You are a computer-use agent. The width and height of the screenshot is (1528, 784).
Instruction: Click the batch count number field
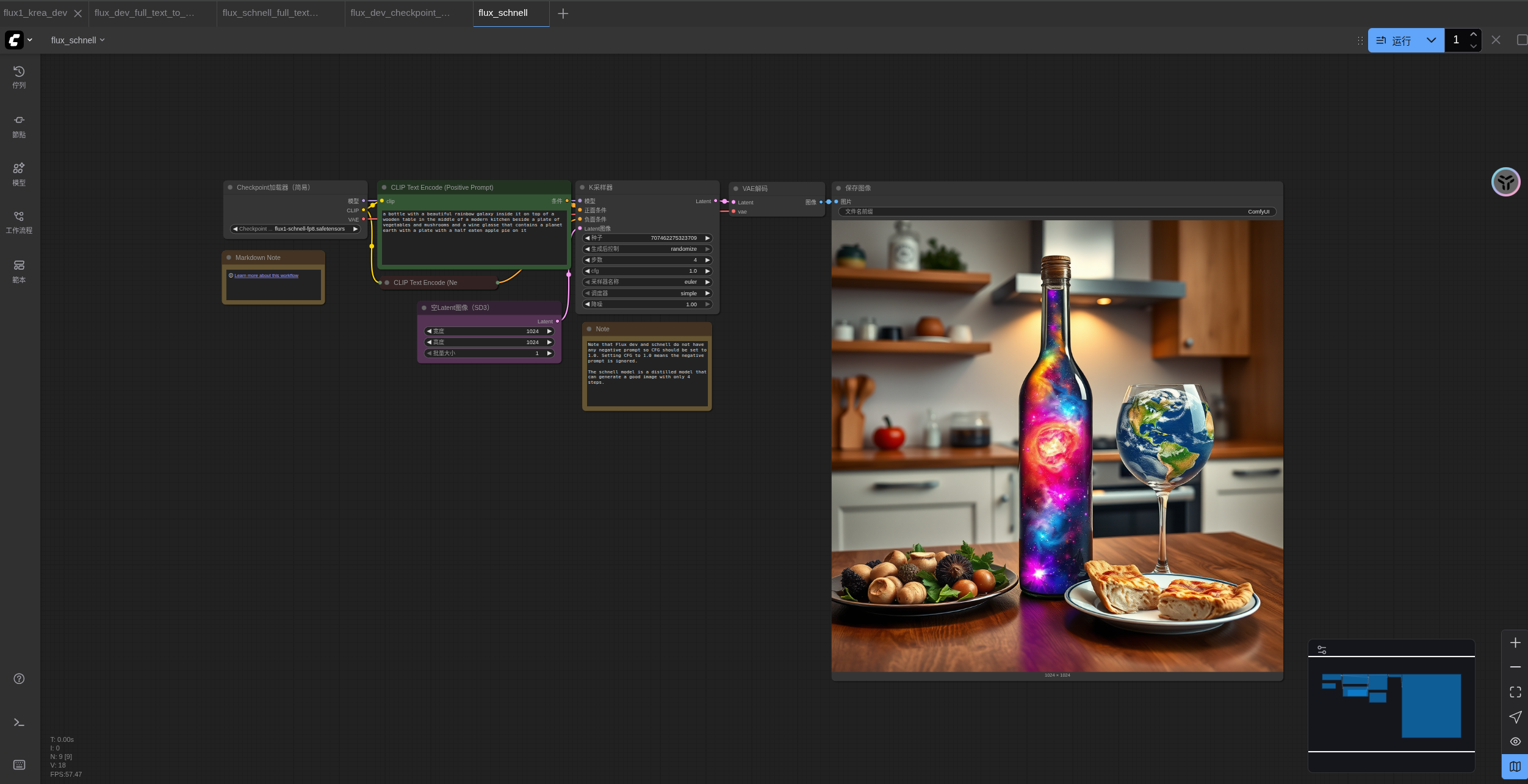pos(1456,40)
